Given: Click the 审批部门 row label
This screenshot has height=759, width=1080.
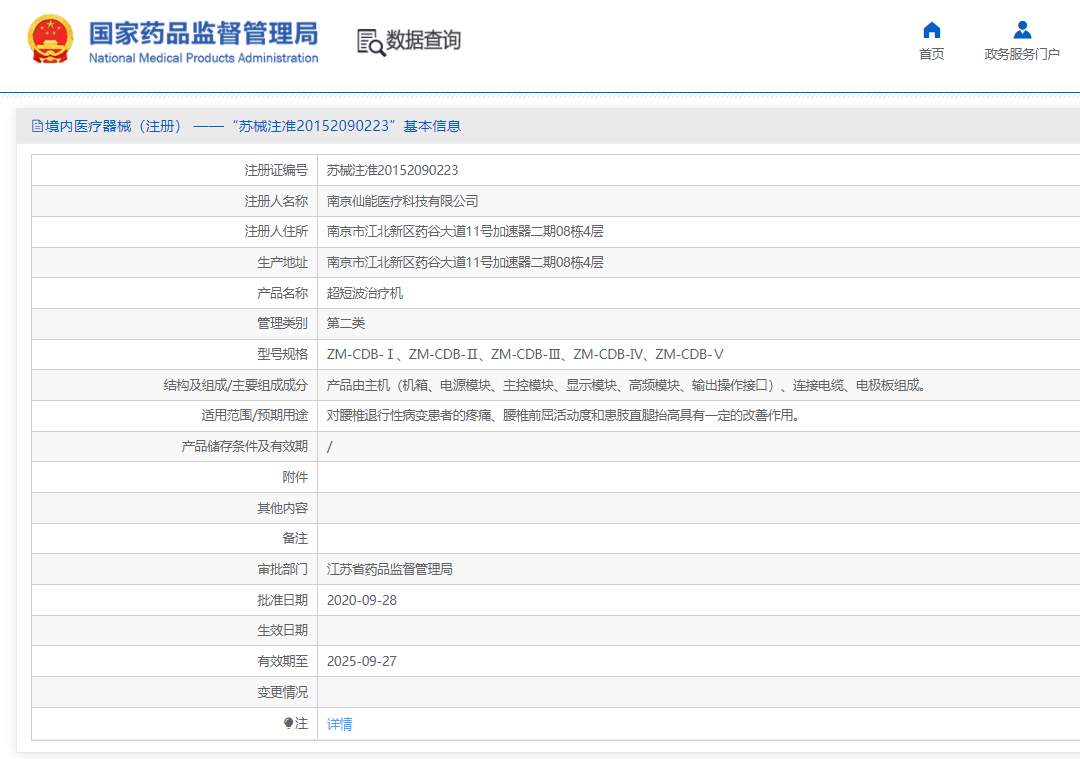Looking at the screenshot, I should tap(282, 569).
